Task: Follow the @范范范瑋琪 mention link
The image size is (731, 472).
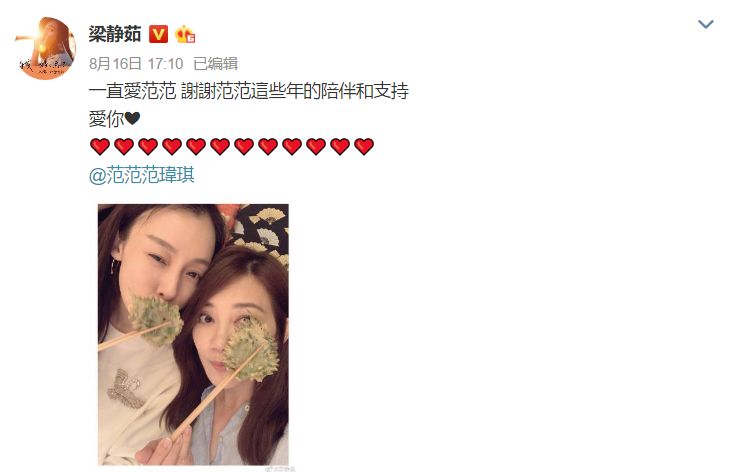Action: [141, 175]
